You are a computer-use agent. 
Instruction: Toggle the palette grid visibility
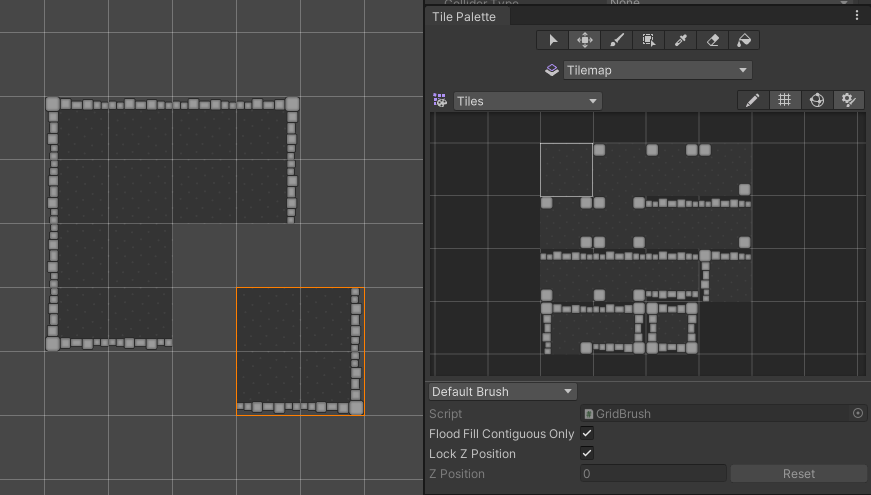tap(785, 100)
